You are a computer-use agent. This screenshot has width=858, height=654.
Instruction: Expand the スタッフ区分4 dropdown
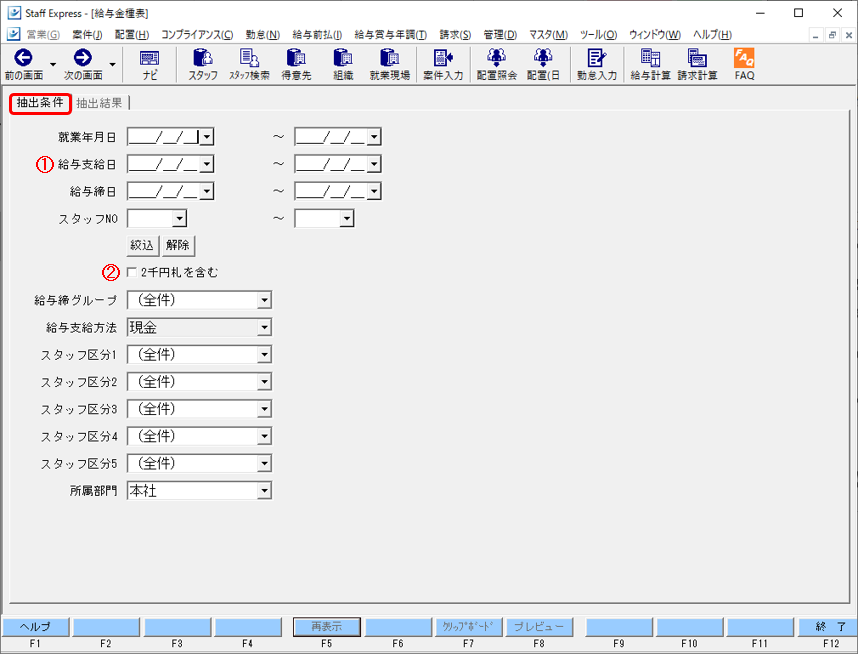tap(264, 436)
